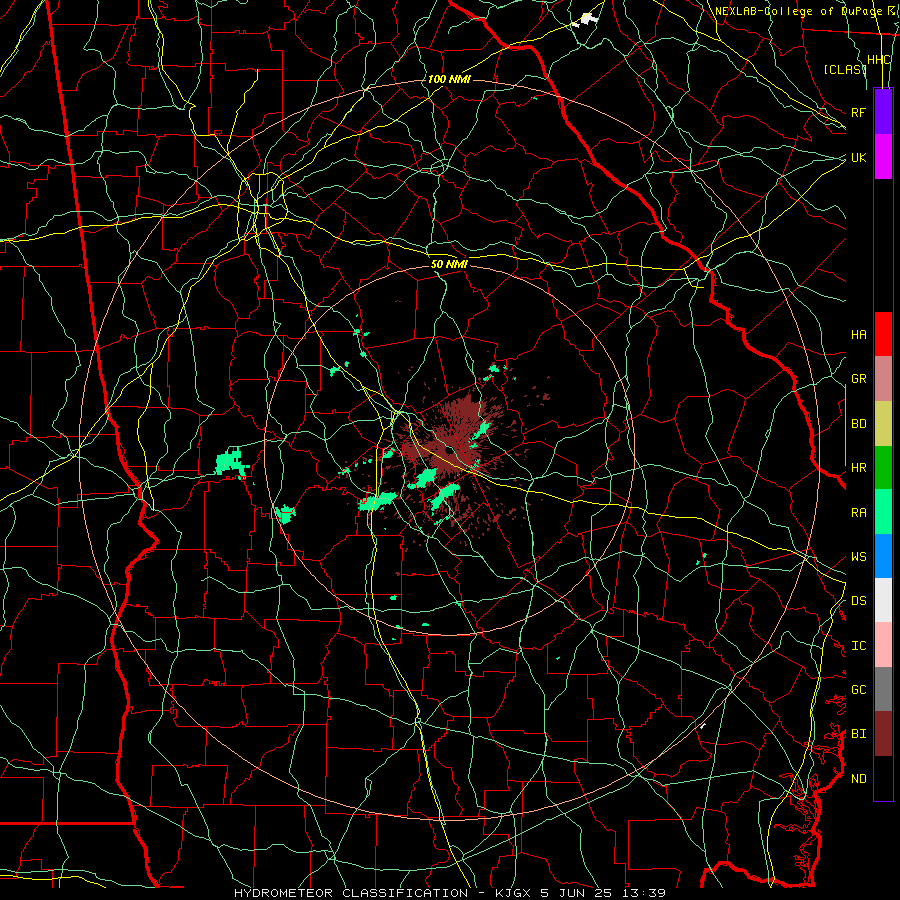Viewport: 900px width, 900px height.
Task: Click the RF purple legend swatch
Action: (x=883, y=112)
